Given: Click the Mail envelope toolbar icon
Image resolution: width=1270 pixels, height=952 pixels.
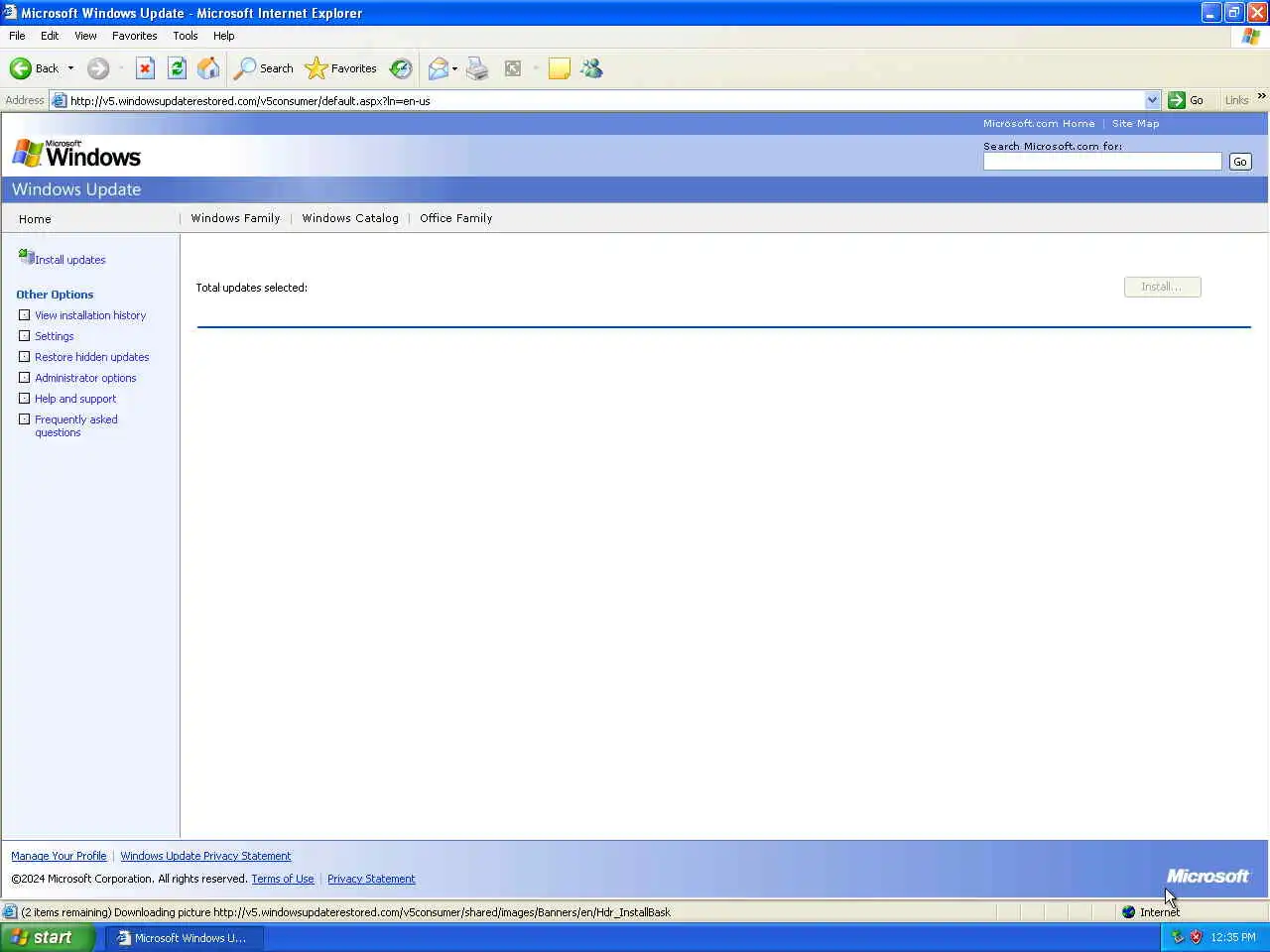Looking at the screenshot, I should point(438,68).
